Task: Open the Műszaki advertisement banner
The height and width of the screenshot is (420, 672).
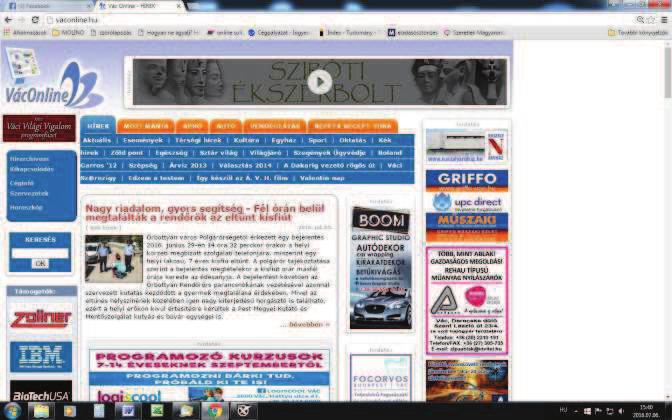Action: [x=467, y=228]
